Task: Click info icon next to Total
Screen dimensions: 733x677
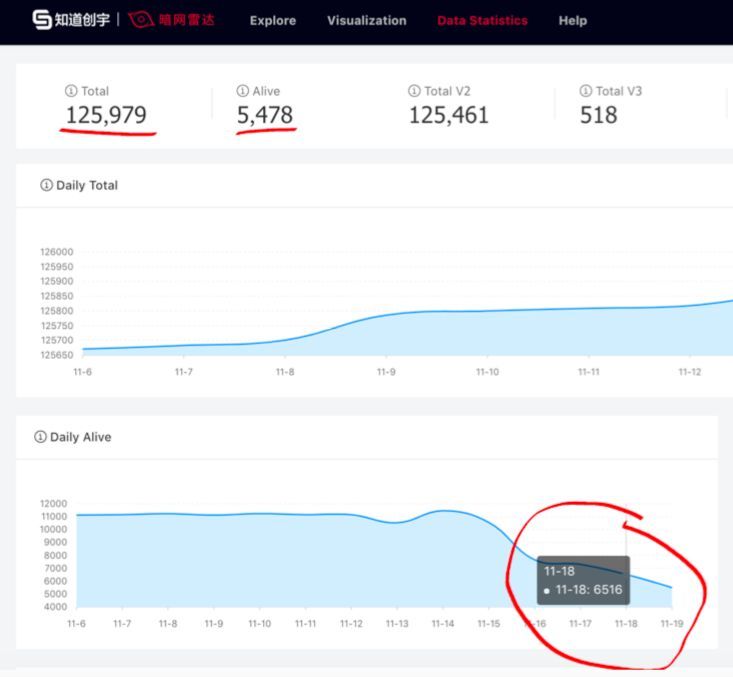Action: click(71, 91)
